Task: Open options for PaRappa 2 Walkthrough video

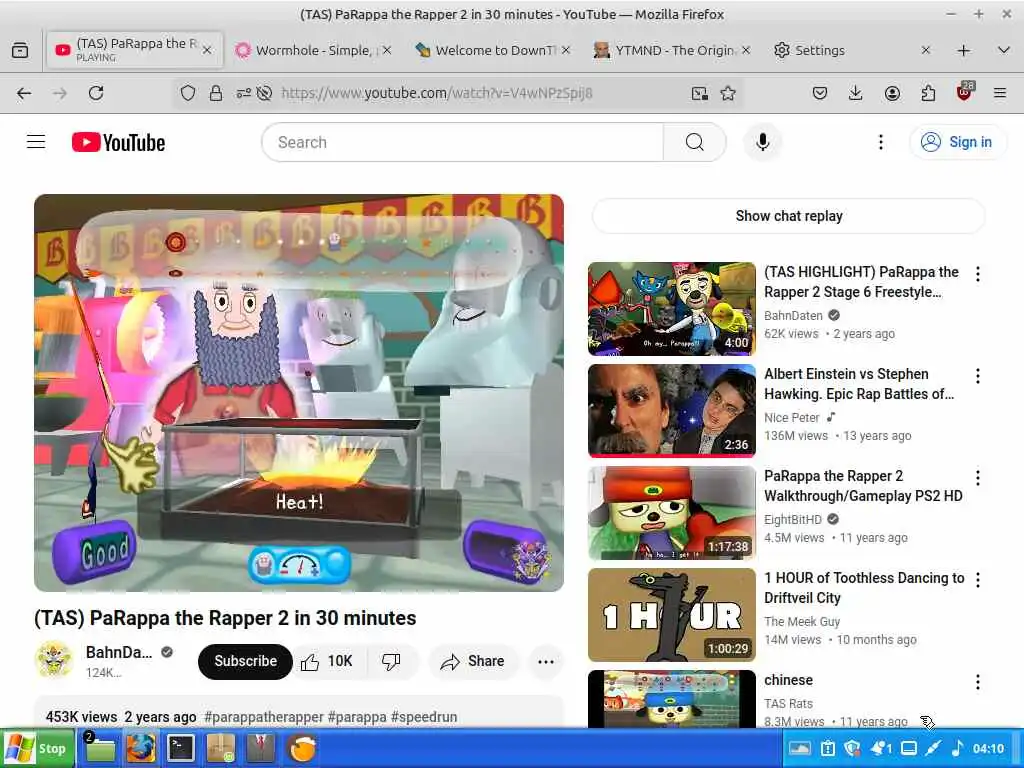Action: click(978, 478)
